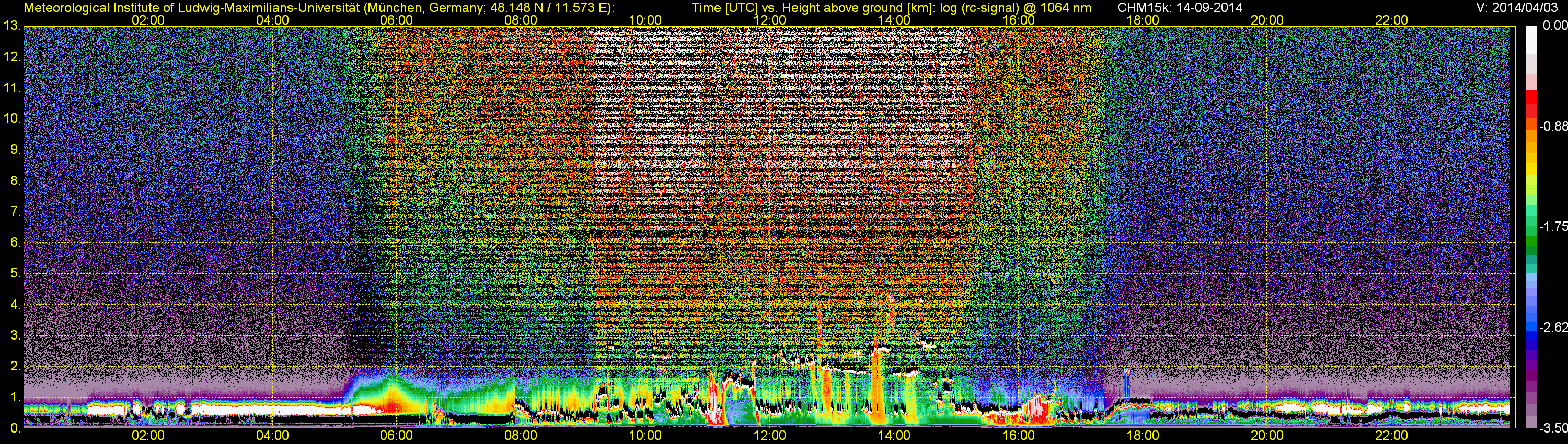Click the 12:00 label on the top time axis
This screenshot has width=1568, height=444.
(x=769, y=20)
